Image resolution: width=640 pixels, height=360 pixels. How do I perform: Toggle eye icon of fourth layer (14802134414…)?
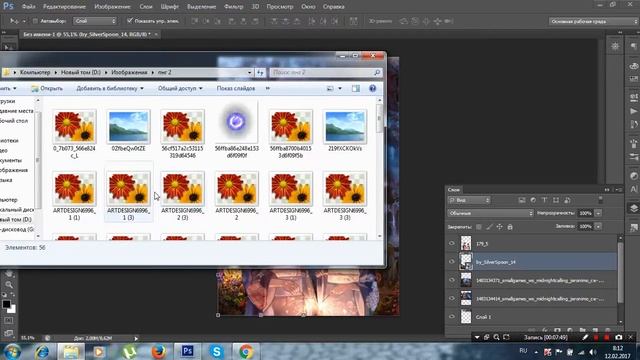click(x=452, y=298)
